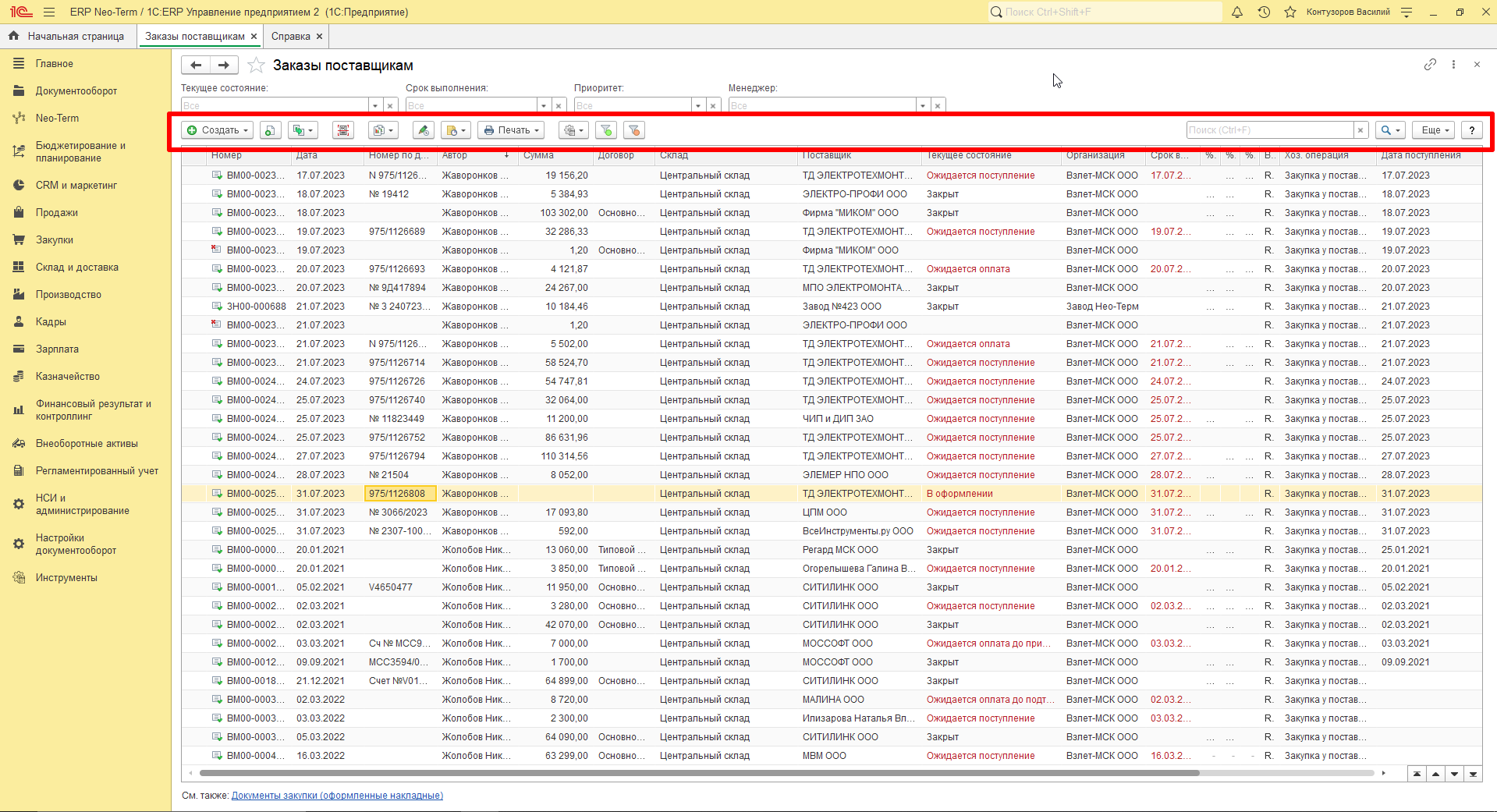1497x812 pixels.
Task: Go back with left arrow button
Action: click(196, 66)
